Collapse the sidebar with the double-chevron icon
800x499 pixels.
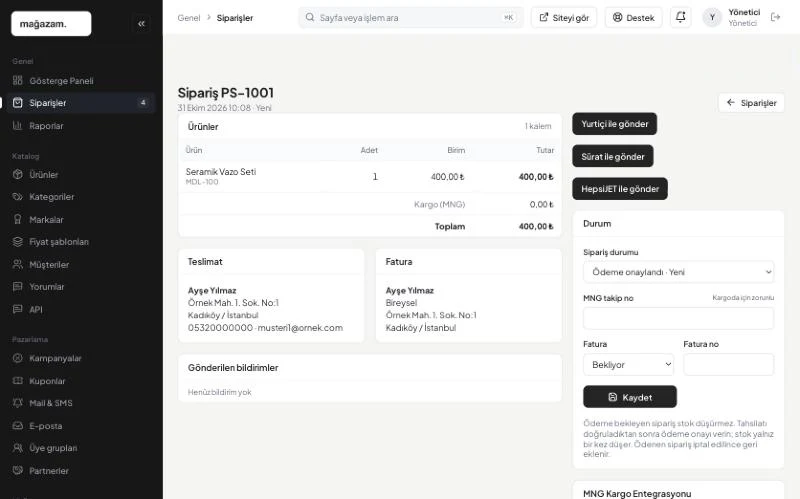click(x=141, y=23)
